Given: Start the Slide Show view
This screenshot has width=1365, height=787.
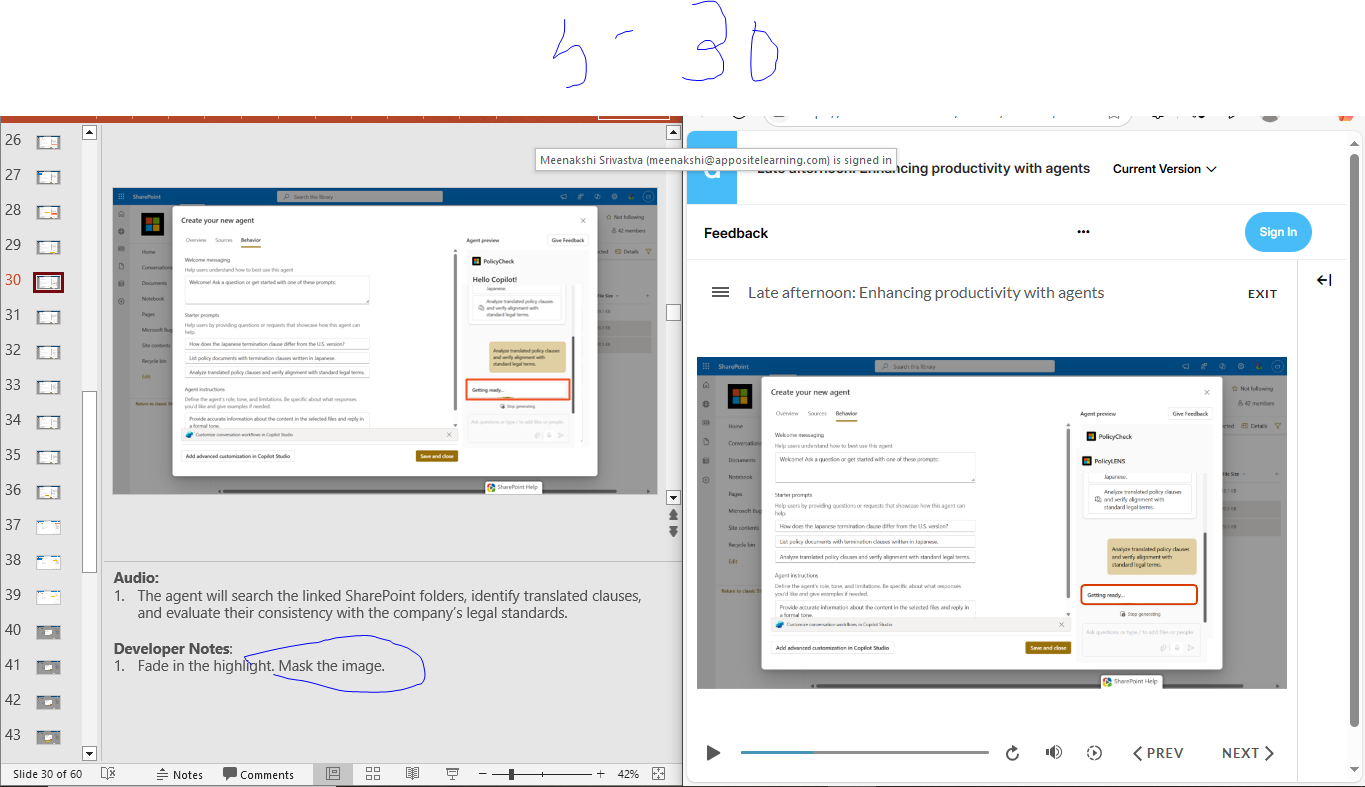Looking at the screenshot, I should click(452, 774).
